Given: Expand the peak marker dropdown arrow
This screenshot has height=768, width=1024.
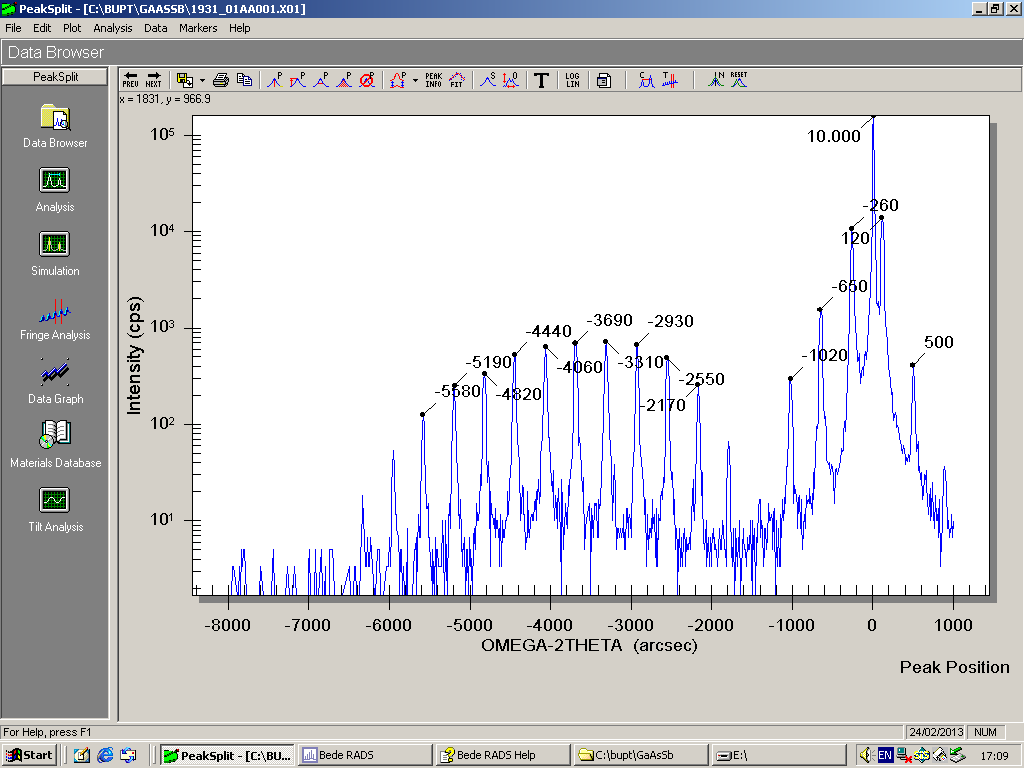Looking at the screenshot, I should [415, 80].
